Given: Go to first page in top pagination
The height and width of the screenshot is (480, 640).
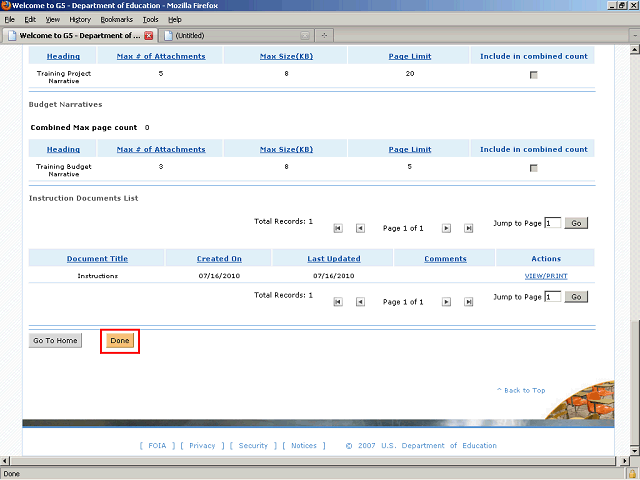Looking at the screenshot, I should [x=338, y=228].
